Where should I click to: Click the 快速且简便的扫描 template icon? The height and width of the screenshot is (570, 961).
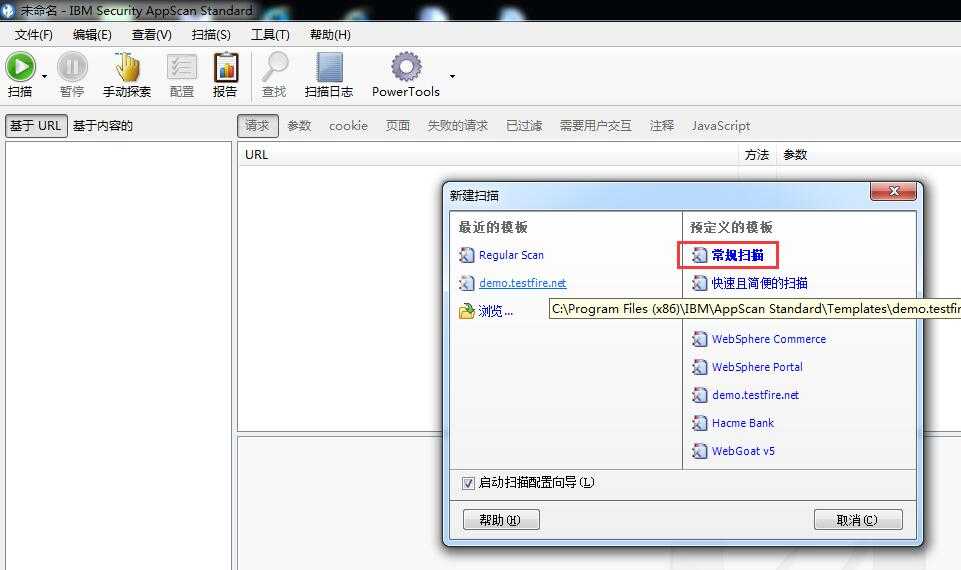[x=700, y=283]
